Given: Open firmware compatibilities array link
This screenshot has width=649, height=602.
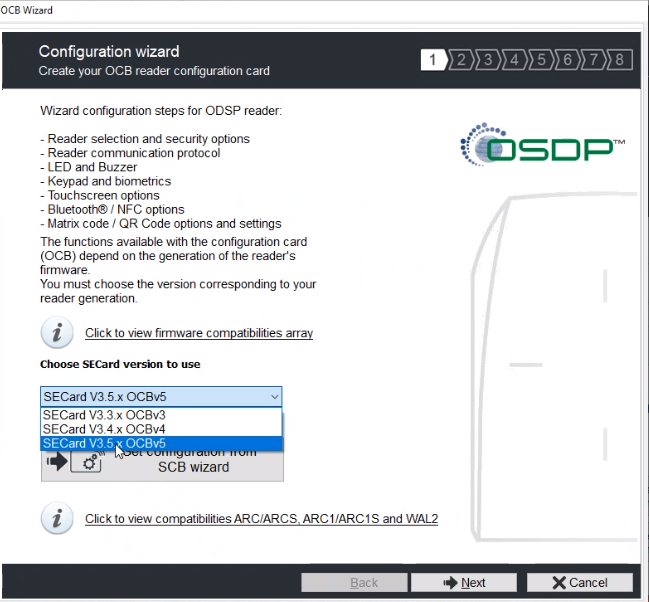Looking at the screenshot, I should [x=198, y=333].
